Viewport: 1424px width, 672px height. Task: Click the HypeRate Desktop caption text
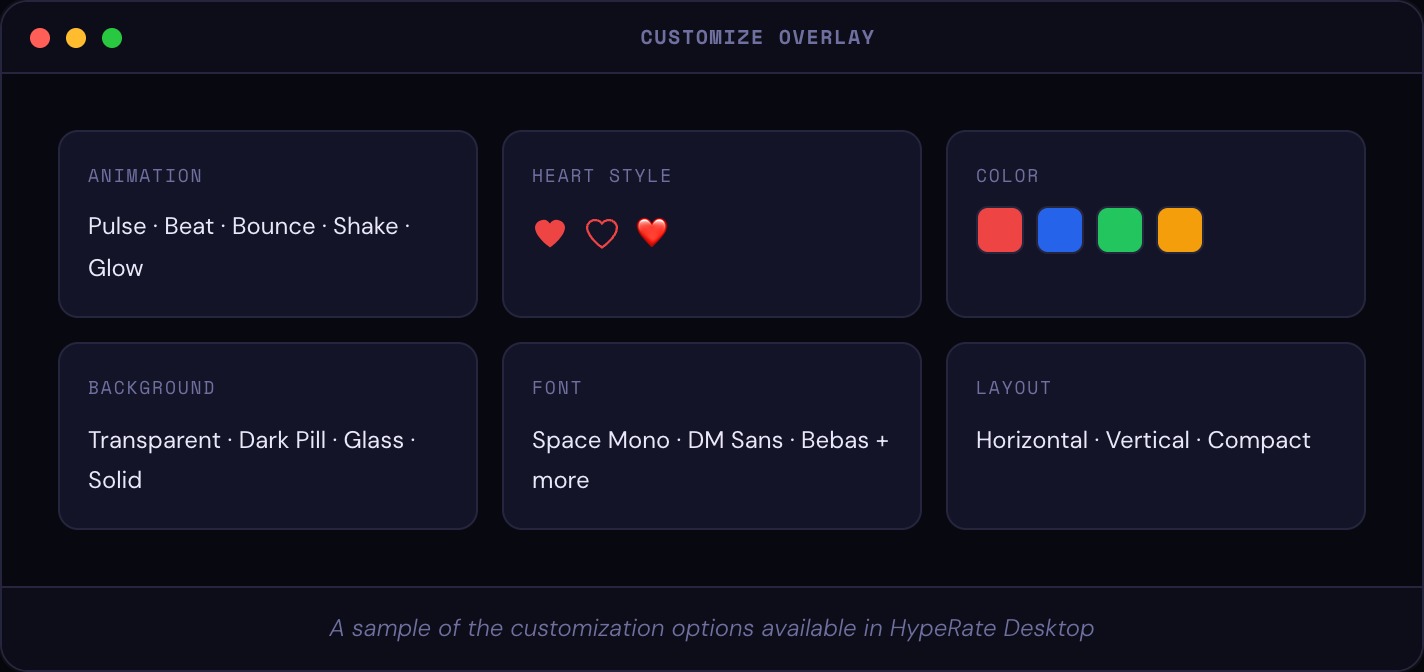(x=711, y=628)
